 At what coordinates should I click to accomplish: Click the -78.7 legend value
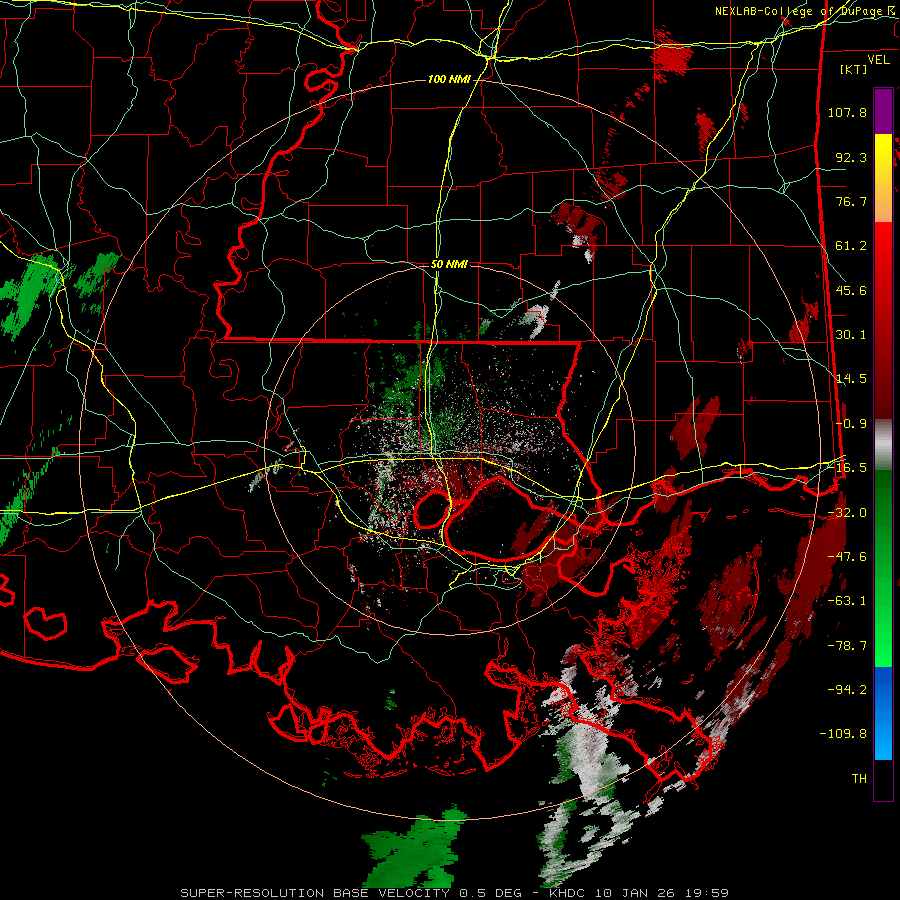click(x=847, y=646)
